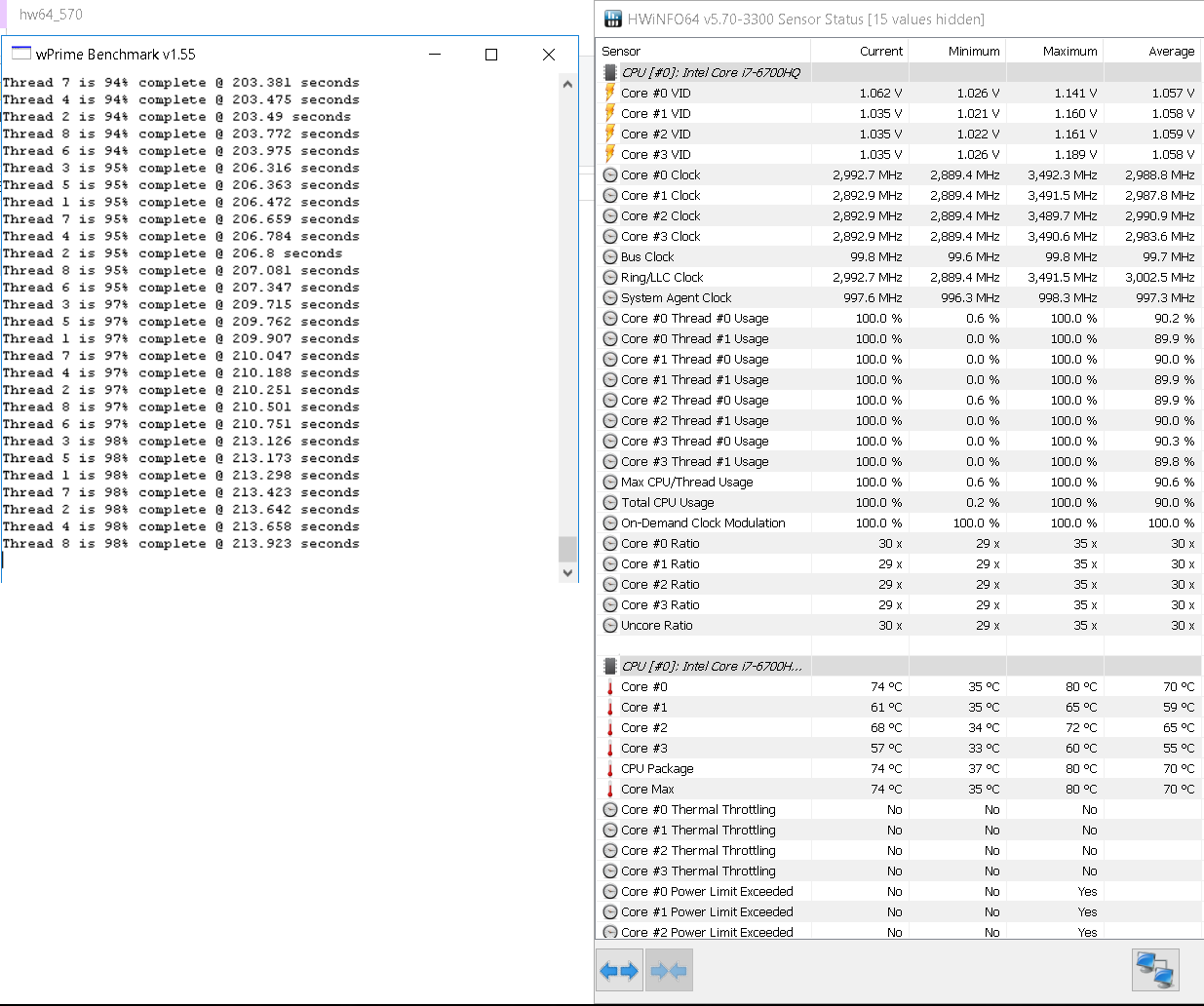Select the Core #2 temperature row label
The image size is (1204, 1006).
pos(644,727)
